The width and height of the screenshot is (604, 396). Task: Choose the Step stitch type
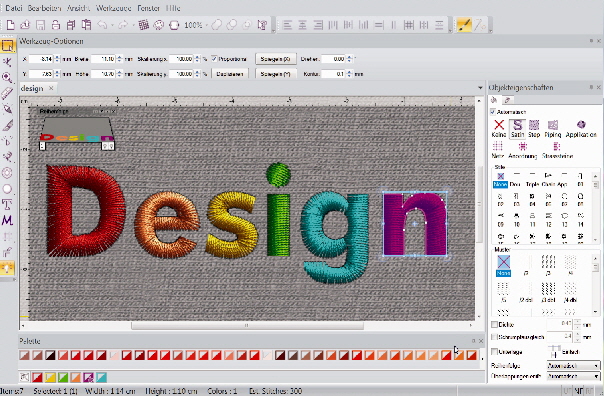pyautogui.click(x=534, y=128)
